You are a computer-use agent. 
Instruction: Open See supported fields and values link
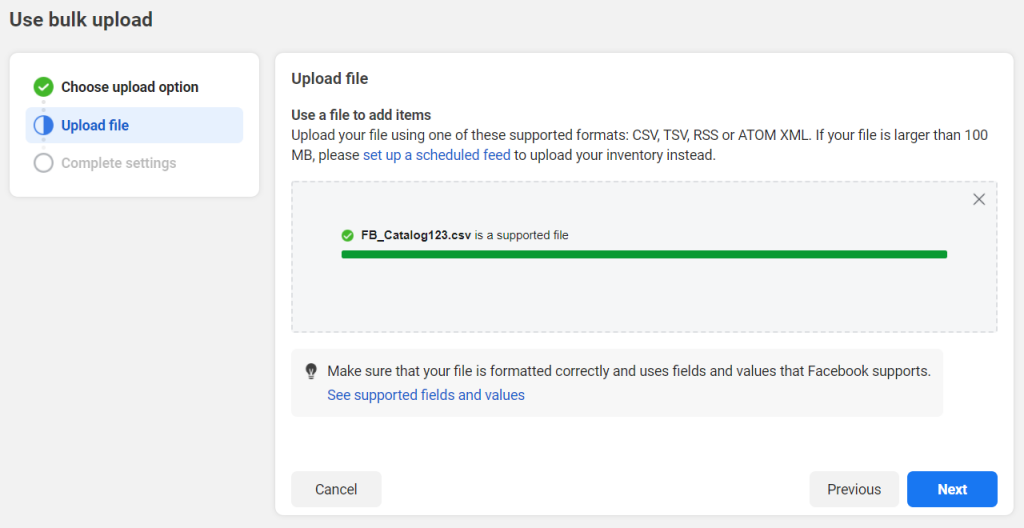pos(426,395)
